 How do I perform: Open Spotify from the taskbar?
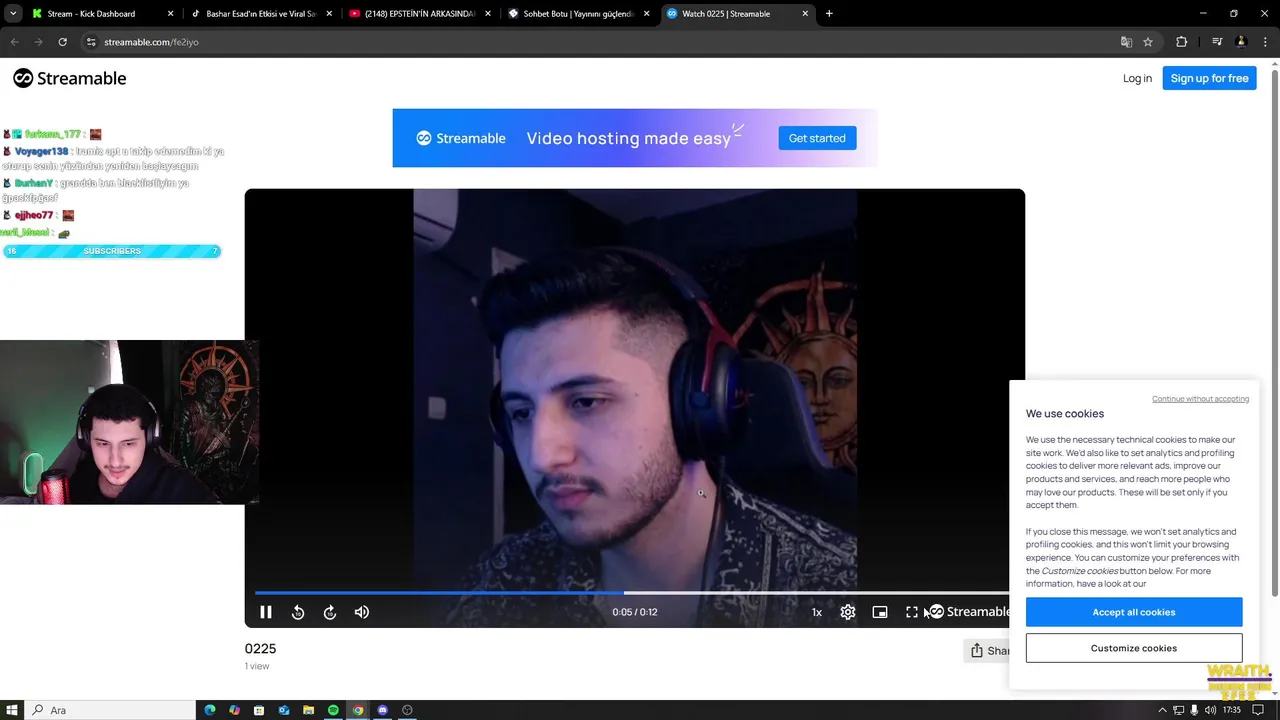333,710
